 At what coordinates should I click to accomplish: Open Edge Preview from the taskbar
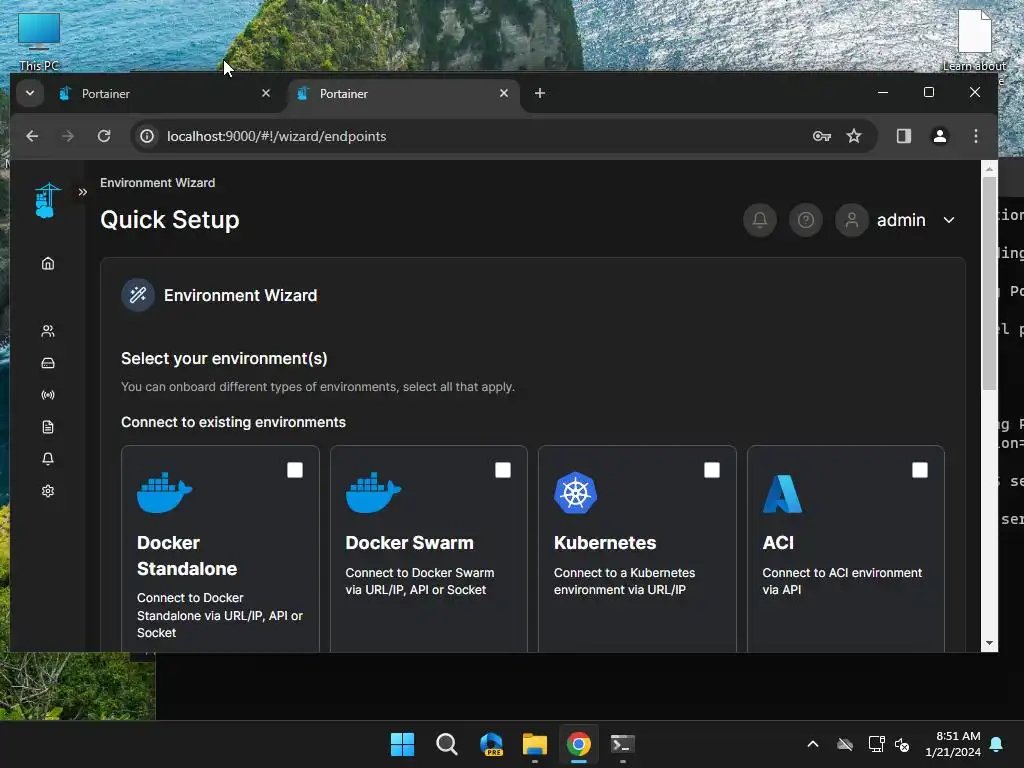[x=491, y=744]
